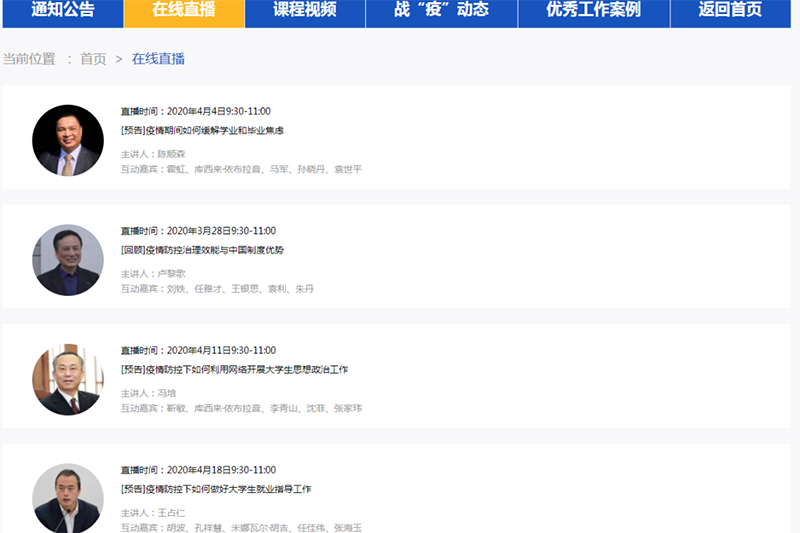Screen dimensions: 800x533
Task: Open the [回顾]疫情防控治理效能与中国制度优势 title
Action: pyautogui.click(x=202, y=250)
